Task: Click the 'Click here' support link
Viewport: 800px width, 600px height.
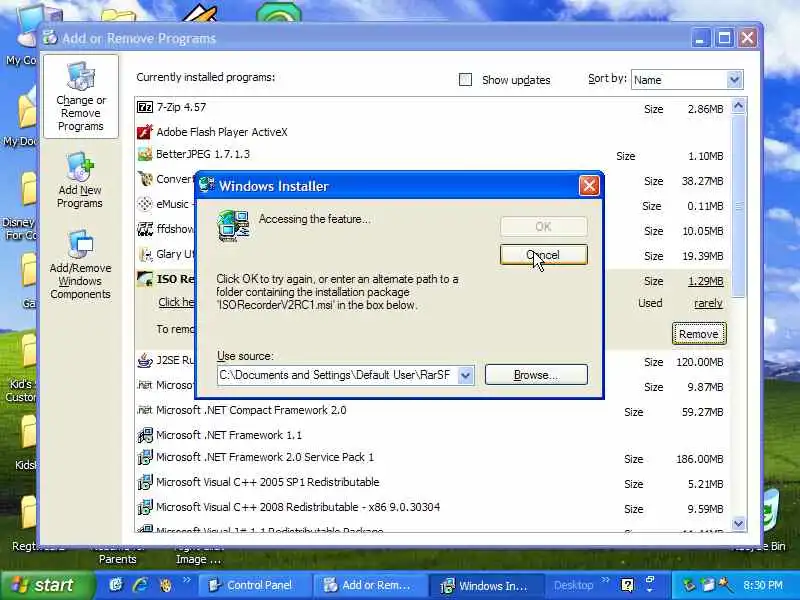Action: (177, 302)
